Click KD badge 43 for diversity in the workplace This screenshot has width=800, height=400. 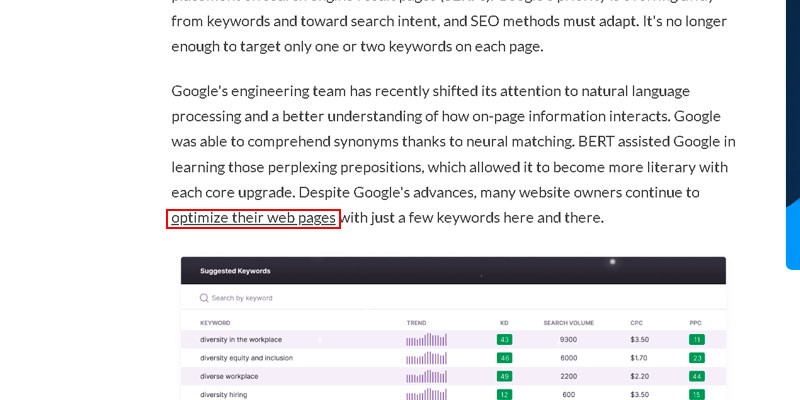click(x=504, y=340)
